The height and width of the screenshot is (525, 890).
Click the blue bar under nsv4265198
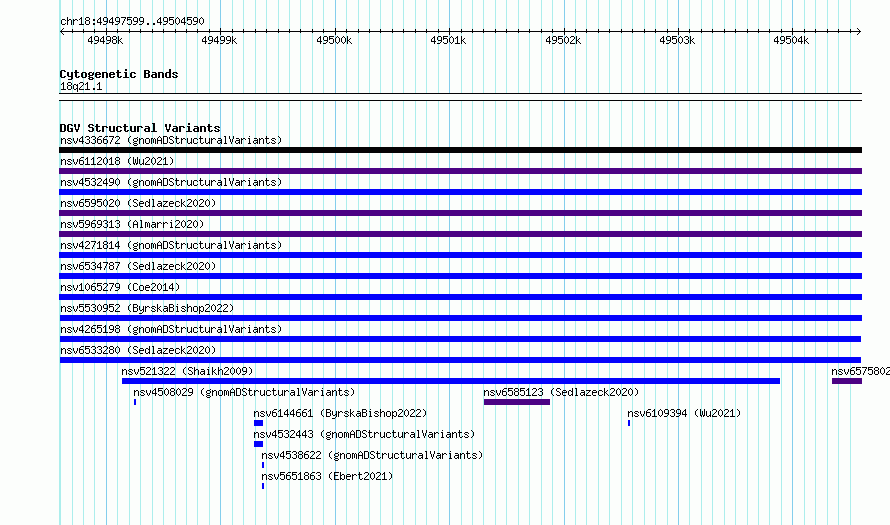click(460, 339)
